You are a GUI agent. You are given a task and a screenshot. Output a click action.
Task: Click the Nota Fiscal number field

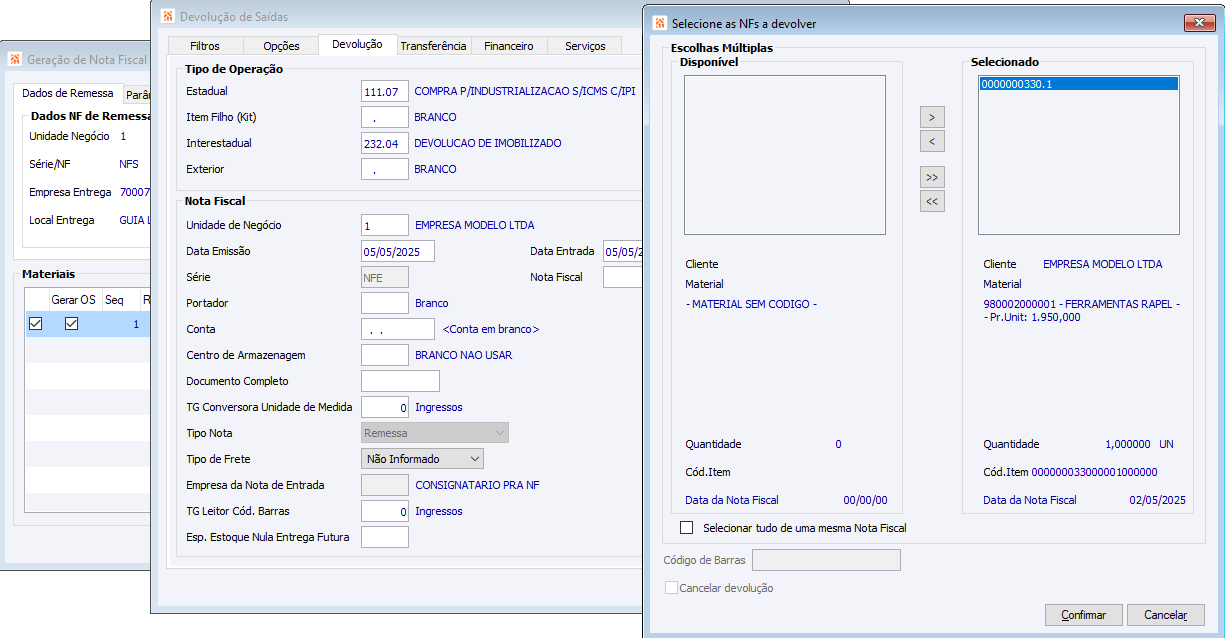click(622, 277)
